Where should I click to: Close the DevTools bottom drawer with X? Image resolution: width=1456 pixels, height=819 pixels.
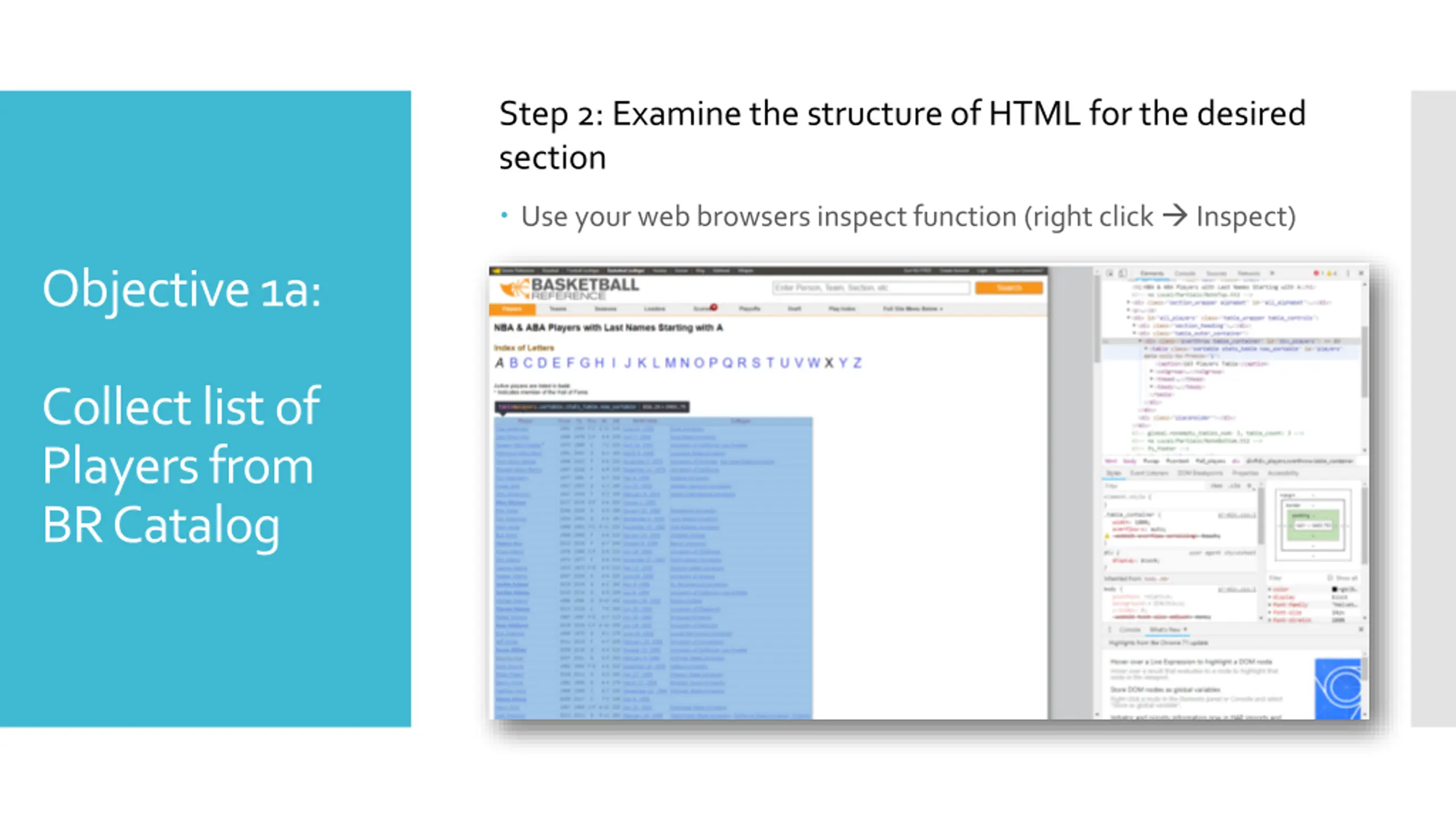pos(1361,630)
